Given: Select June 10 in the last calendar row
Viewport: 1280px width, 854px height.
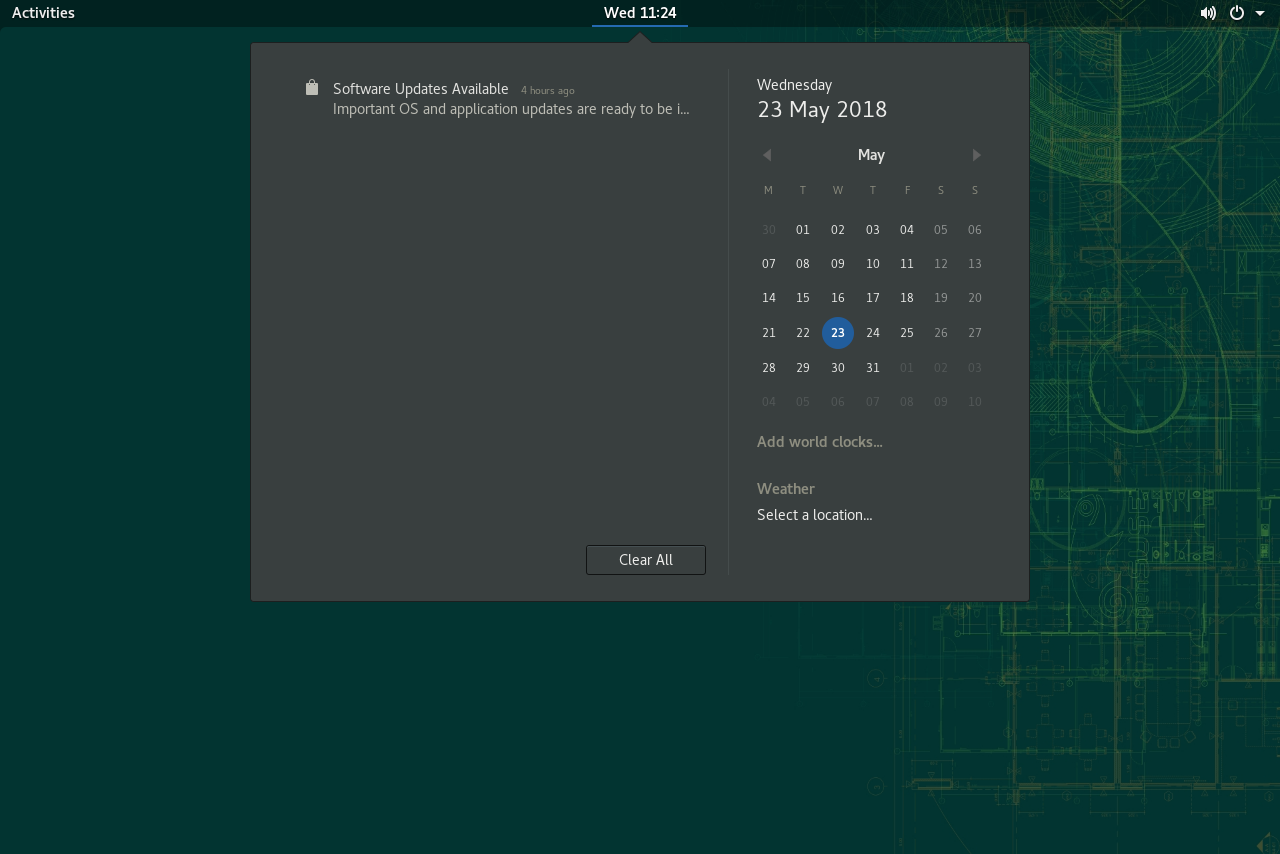Looking at the screenshot, I should click(x=974, y=402).
